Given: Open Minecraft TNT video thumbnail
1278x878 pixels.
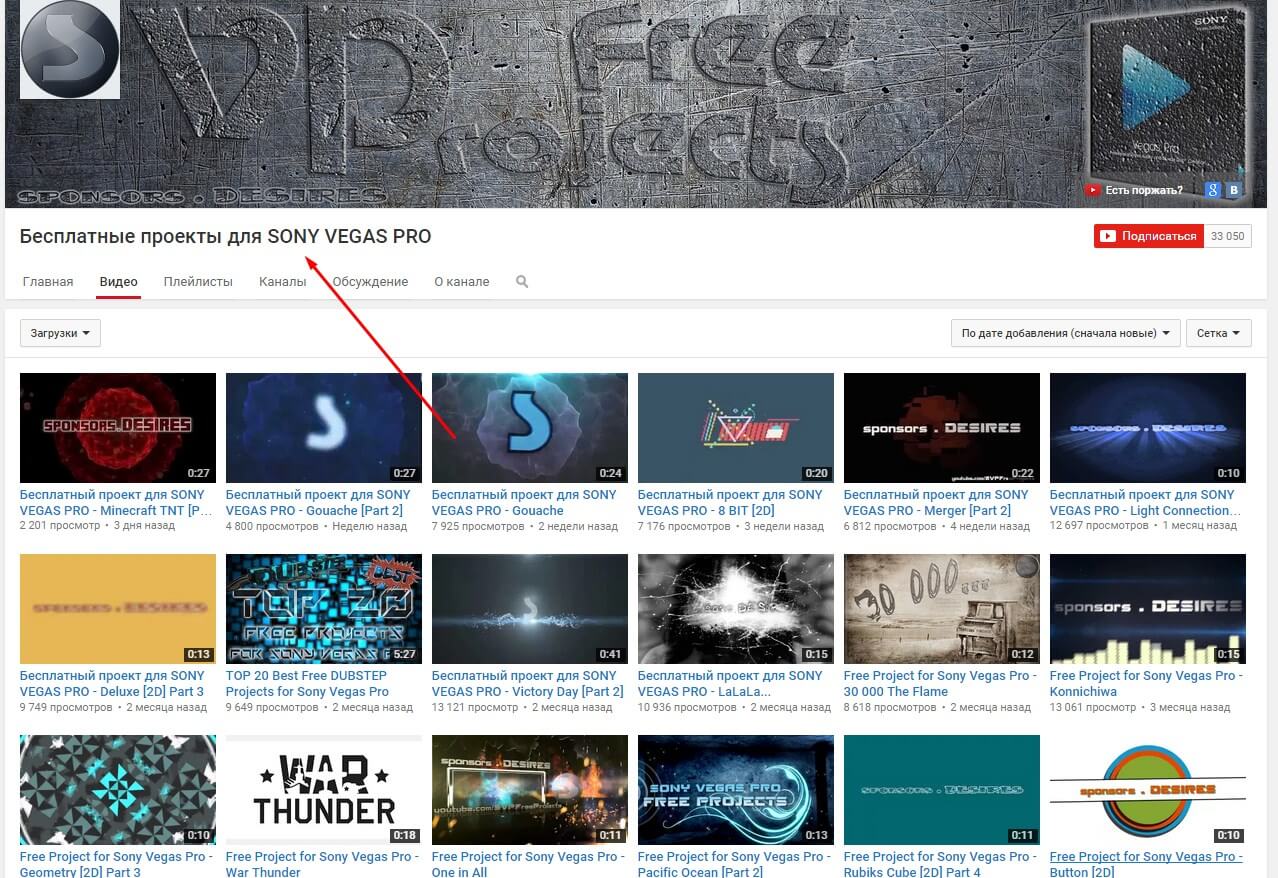Looking at the screenshot, I should (118, 428).
